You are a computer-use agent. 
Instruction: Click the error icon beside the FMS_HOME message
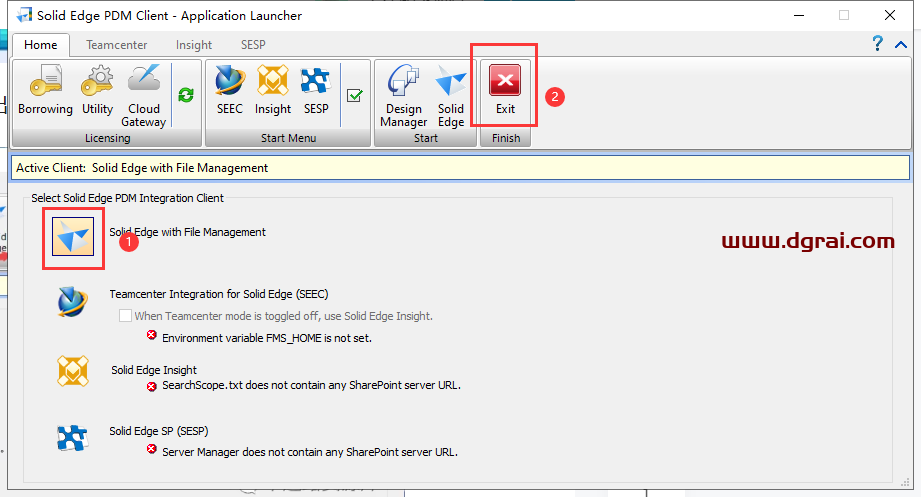[x=152, y=335]
